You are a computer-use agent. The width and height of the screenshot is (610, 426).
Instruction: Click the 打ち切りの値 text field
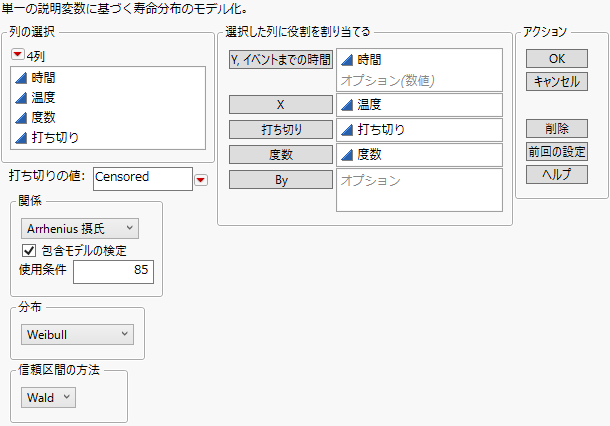[x=141, y=178]
